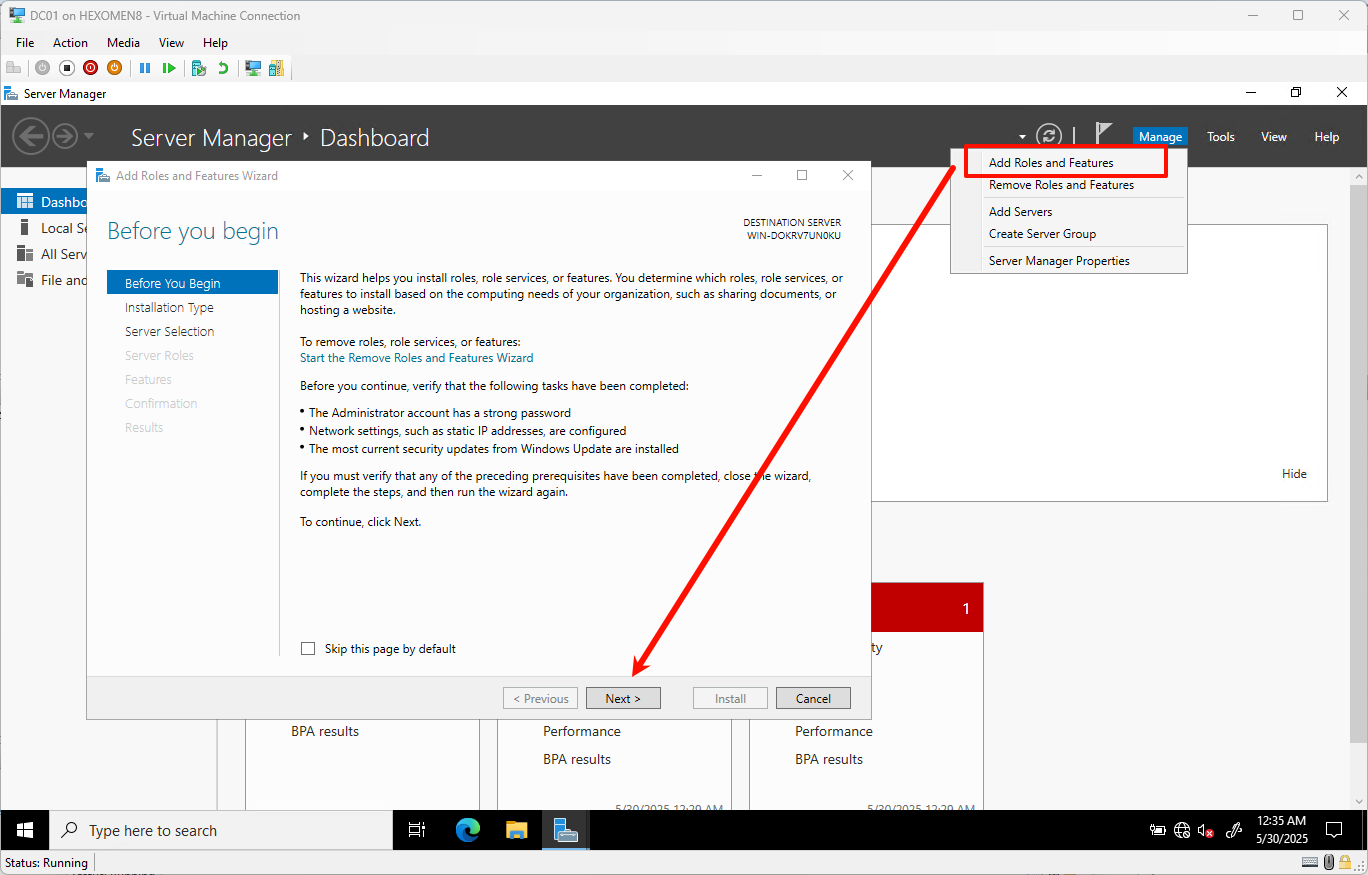Click the Server Manager refresh icon
Screen dimensions: 1368x875
point(1048,136)
